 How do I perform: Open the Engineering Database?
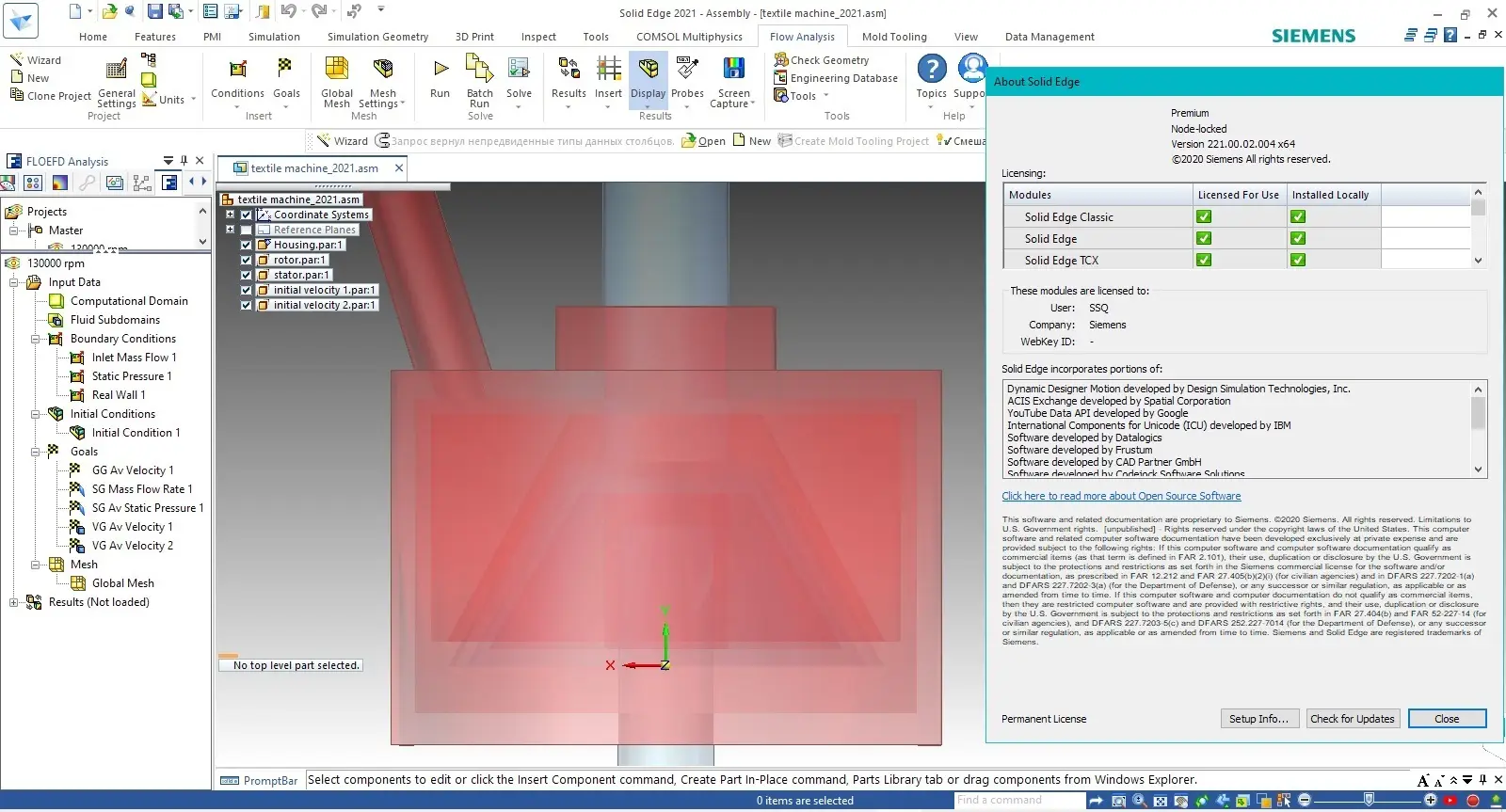click(836, 78)
